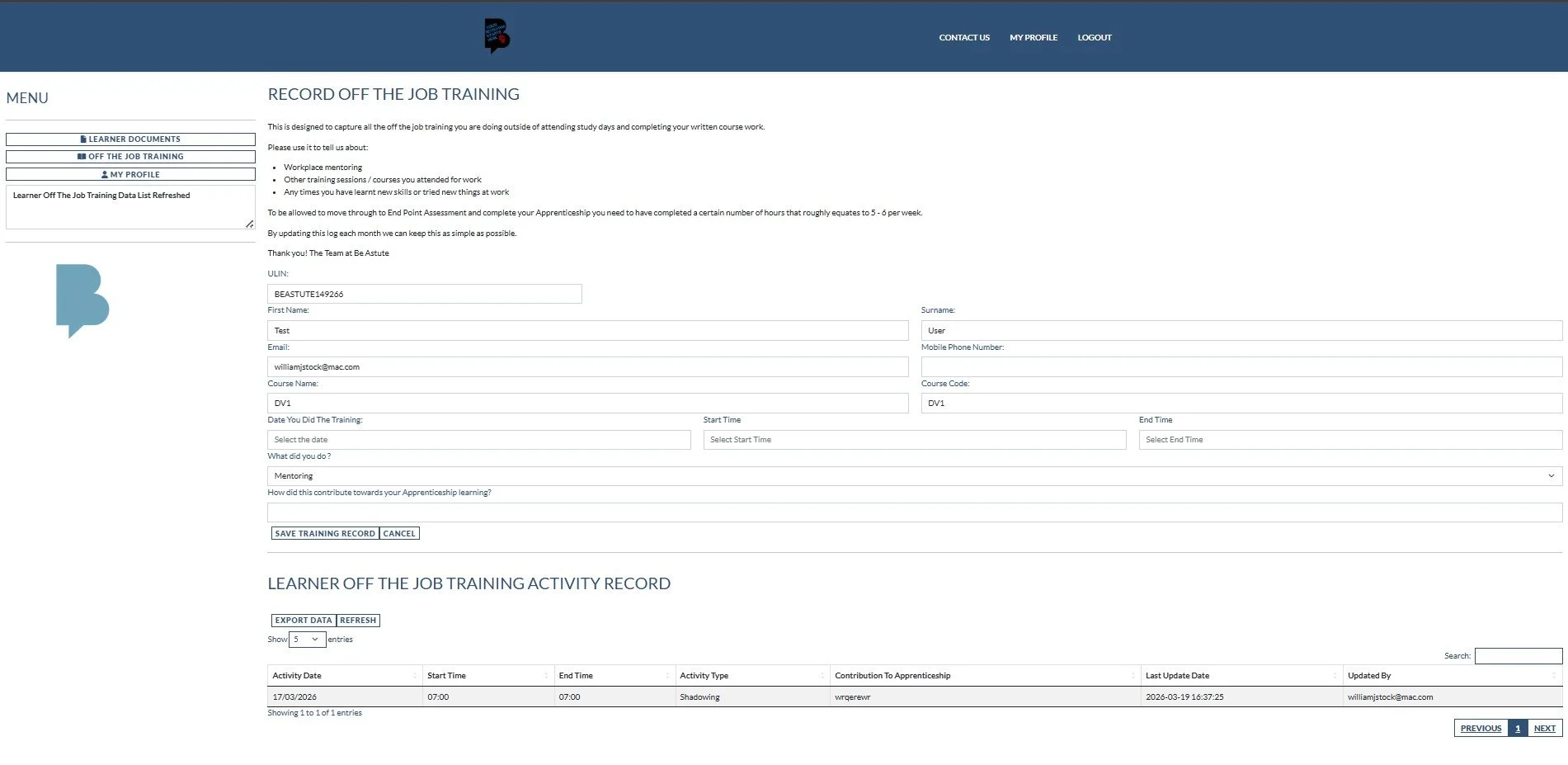Click the Surname field
The image size is (1568, 765).
click(x=1241, y=330)
